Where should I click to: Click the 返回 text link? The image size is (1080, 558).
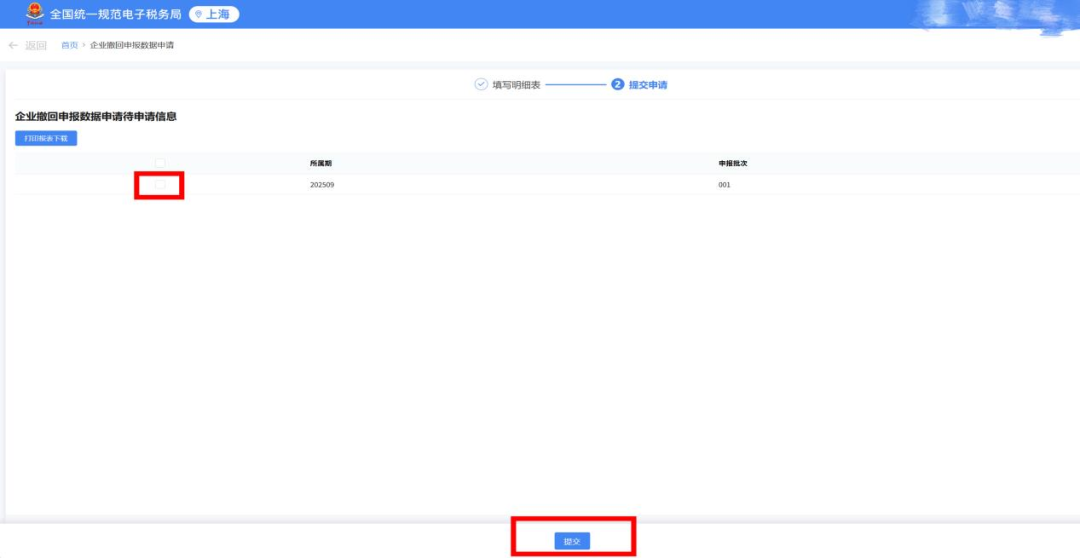click(36, 46)
